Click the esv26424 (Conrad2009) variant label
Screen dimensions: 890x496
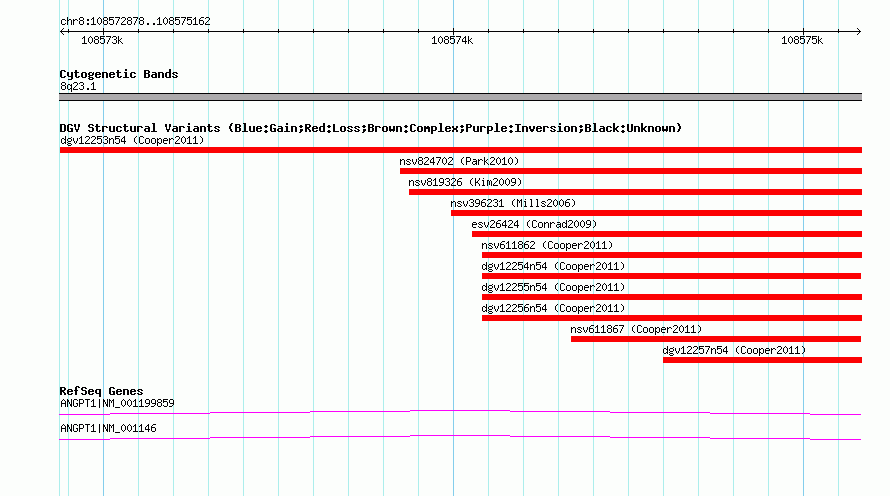(534, 224)
